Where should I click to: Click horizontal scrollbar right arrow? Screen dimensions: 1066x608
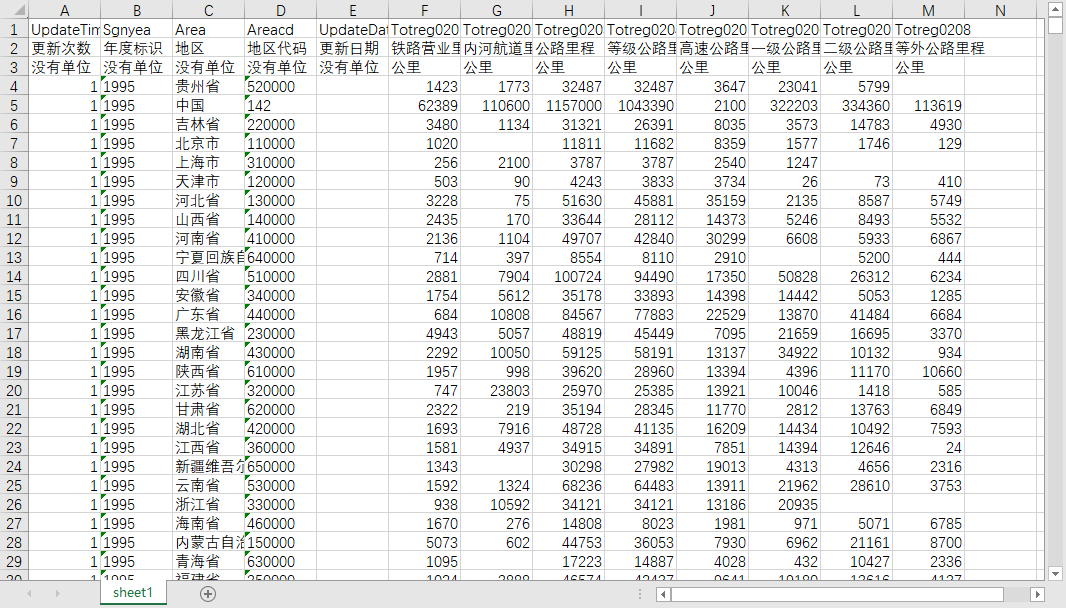click(1037, 594)
